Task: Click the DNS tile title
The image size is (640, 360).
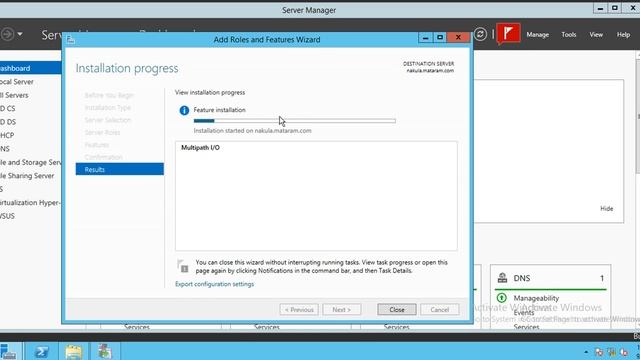Action: coord(522,278)
